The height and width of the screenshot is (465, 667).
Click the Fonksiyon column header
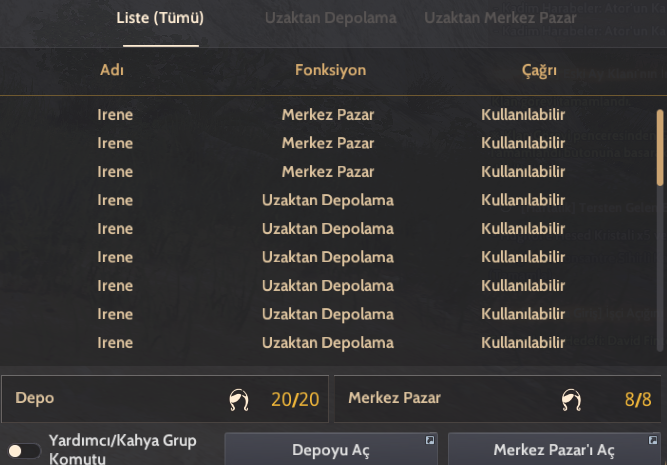(x=331, y=70)
